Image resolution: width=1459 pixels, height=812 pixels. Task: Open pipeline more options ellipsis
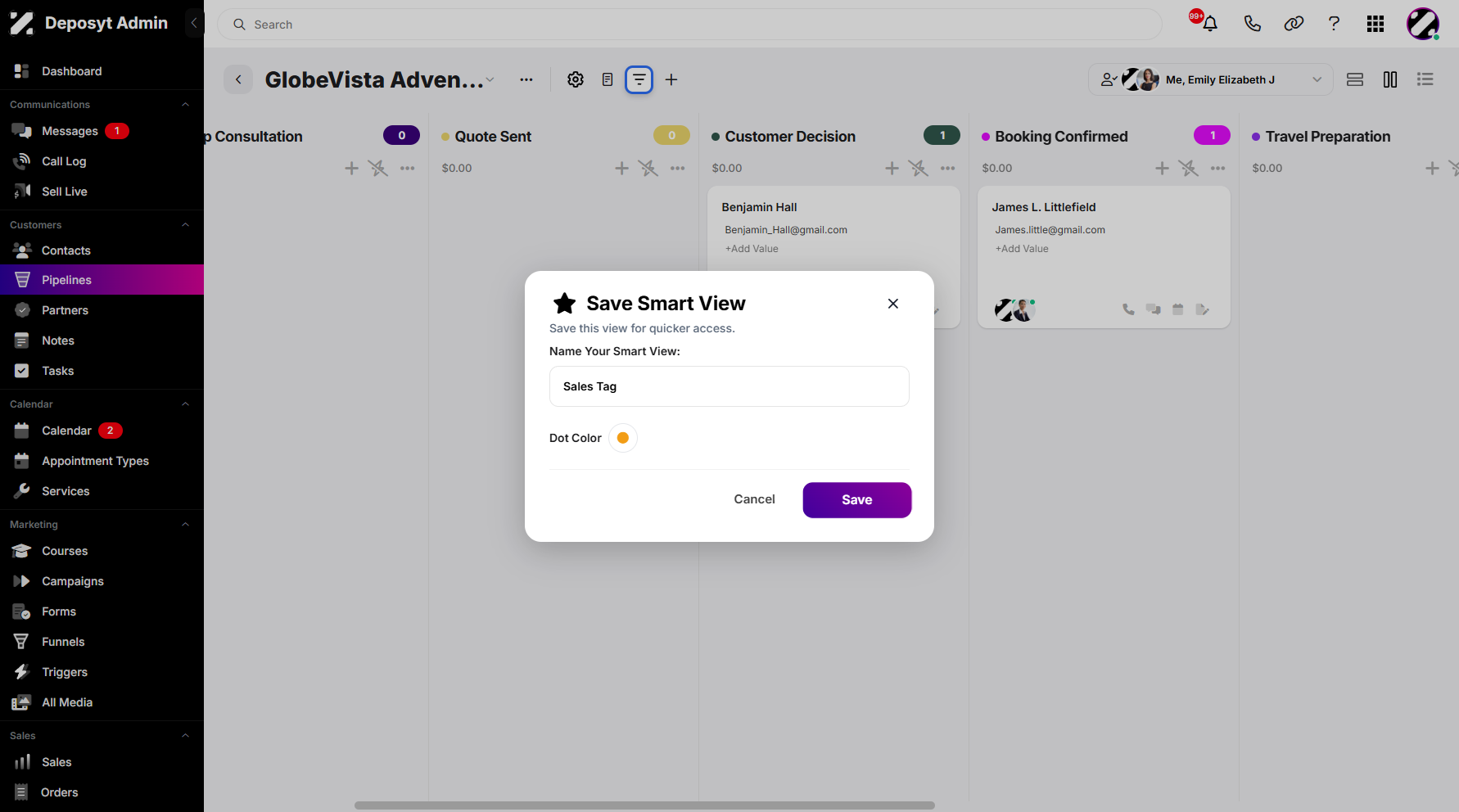(526, 79)
